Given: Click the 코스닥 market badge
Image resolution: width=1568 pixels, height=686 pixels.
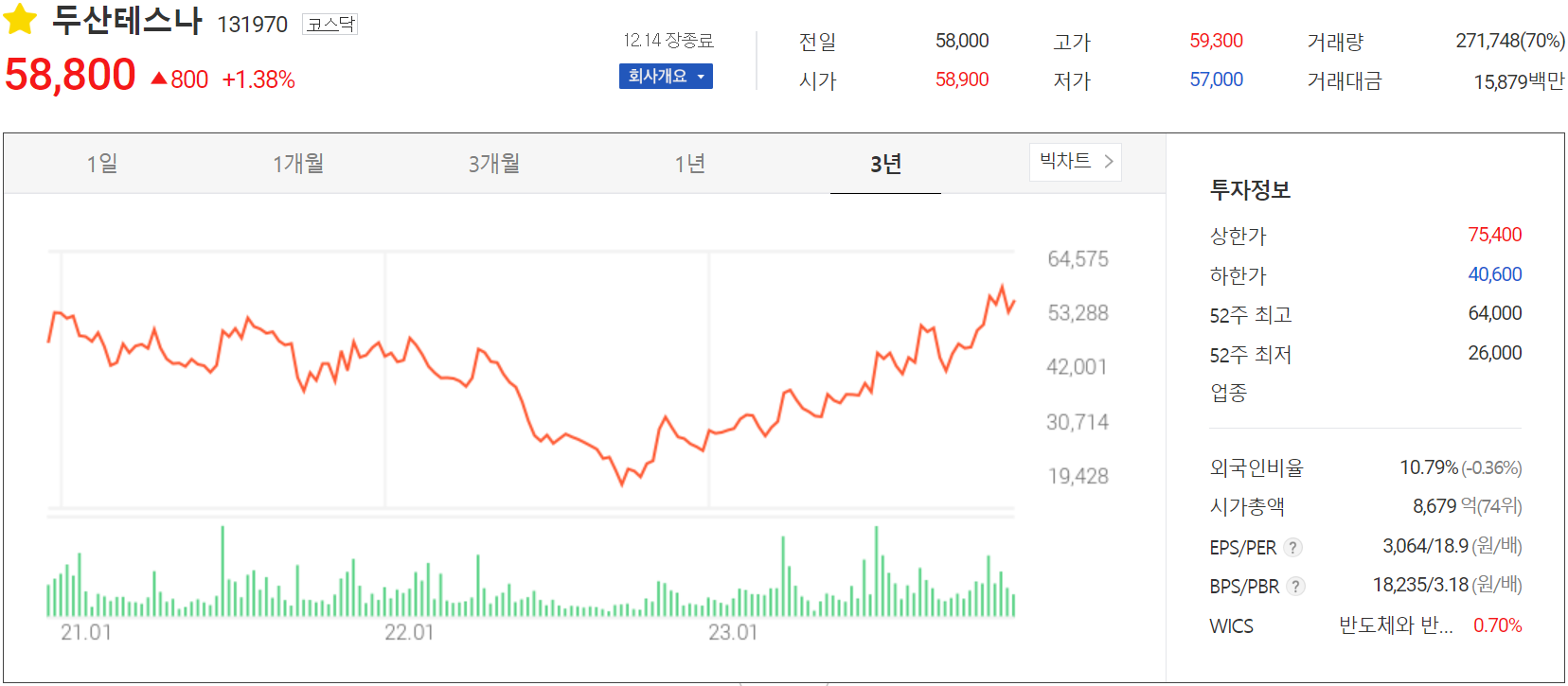Looking at the screenshot, I should tap(330, 24).
